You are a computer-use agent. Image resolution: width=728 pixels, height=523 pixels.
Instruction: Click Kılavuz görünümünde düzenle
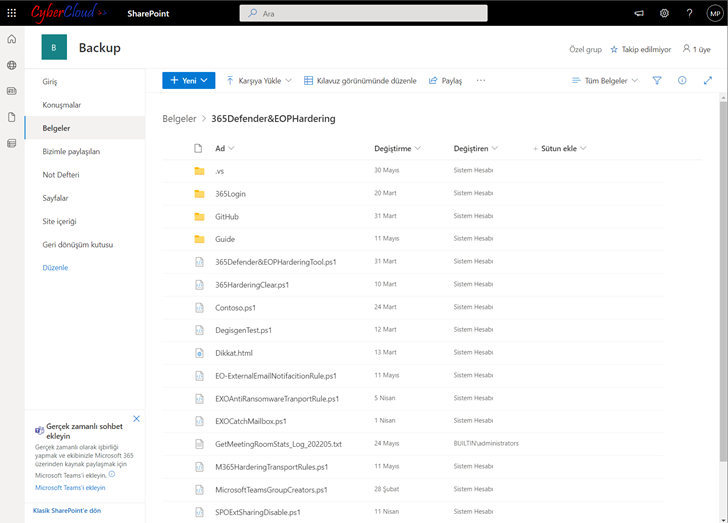360,80
